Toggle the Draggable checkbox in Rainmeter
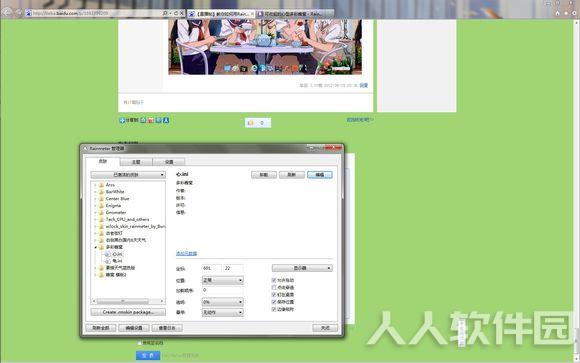 pos(274,280)
